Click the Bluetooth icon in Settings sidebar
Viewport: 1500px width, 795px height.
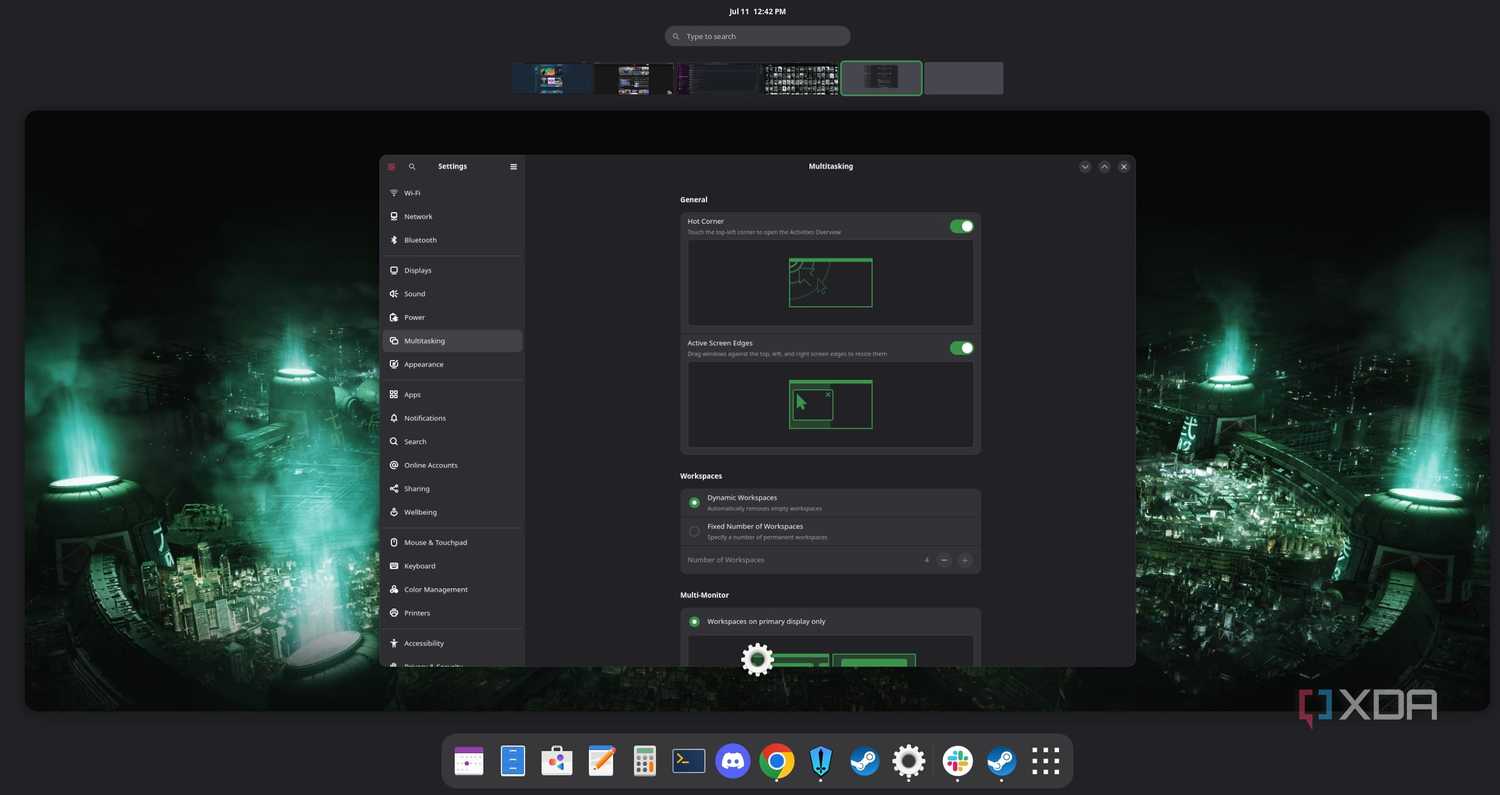point(394,240)
